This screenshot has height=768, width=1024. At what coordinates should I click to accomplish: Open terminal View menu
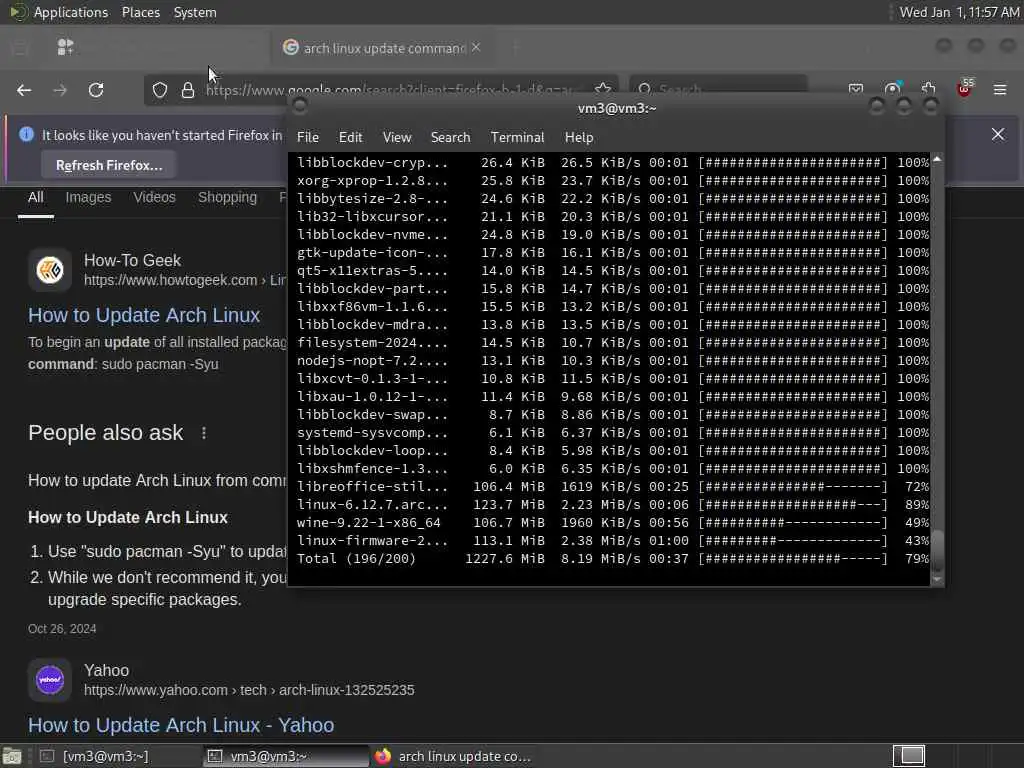[397, 138]
